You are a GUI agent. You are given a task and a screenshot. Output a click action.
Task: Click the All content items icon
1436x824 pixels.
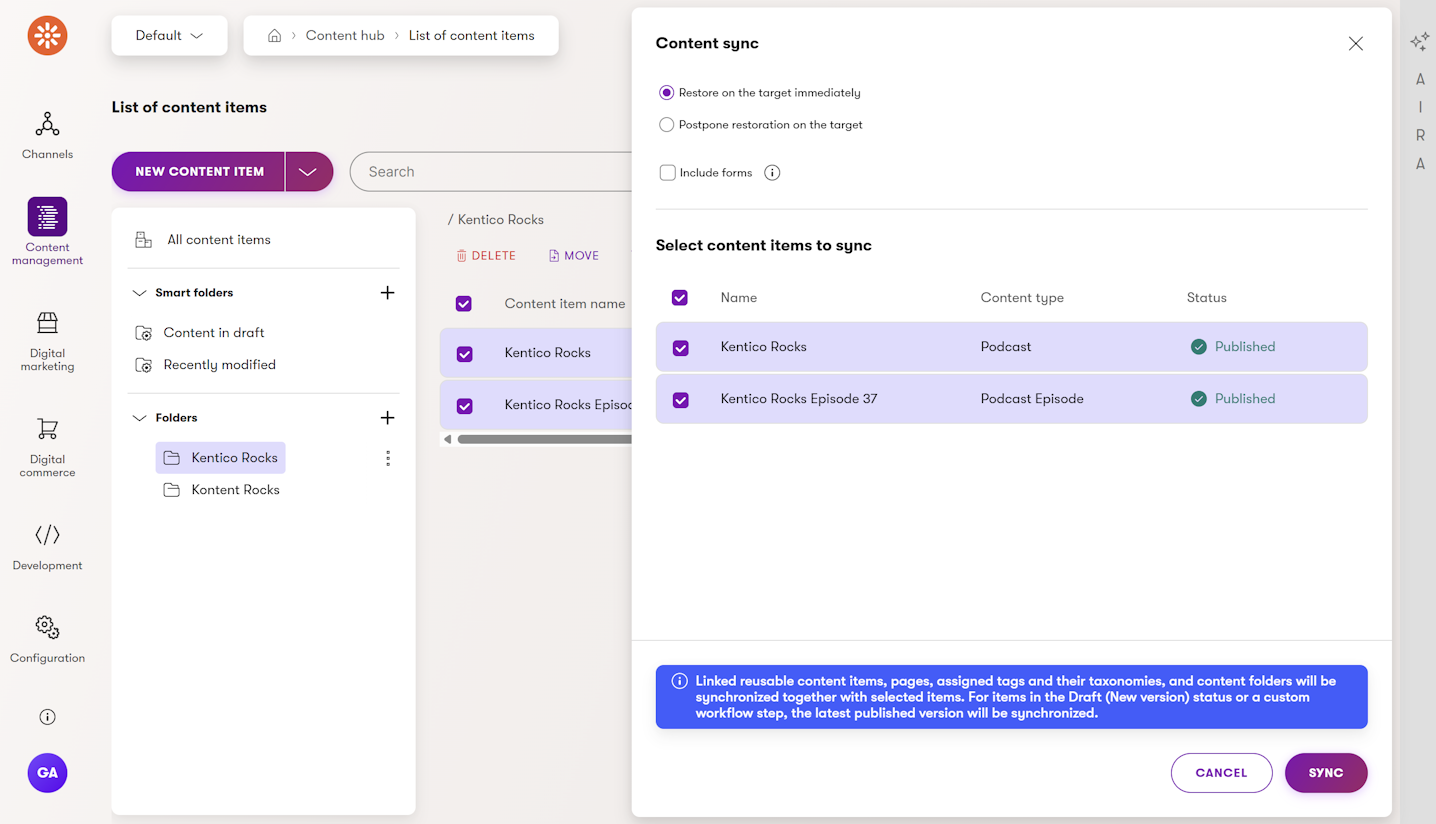click(x=144, y=240)
